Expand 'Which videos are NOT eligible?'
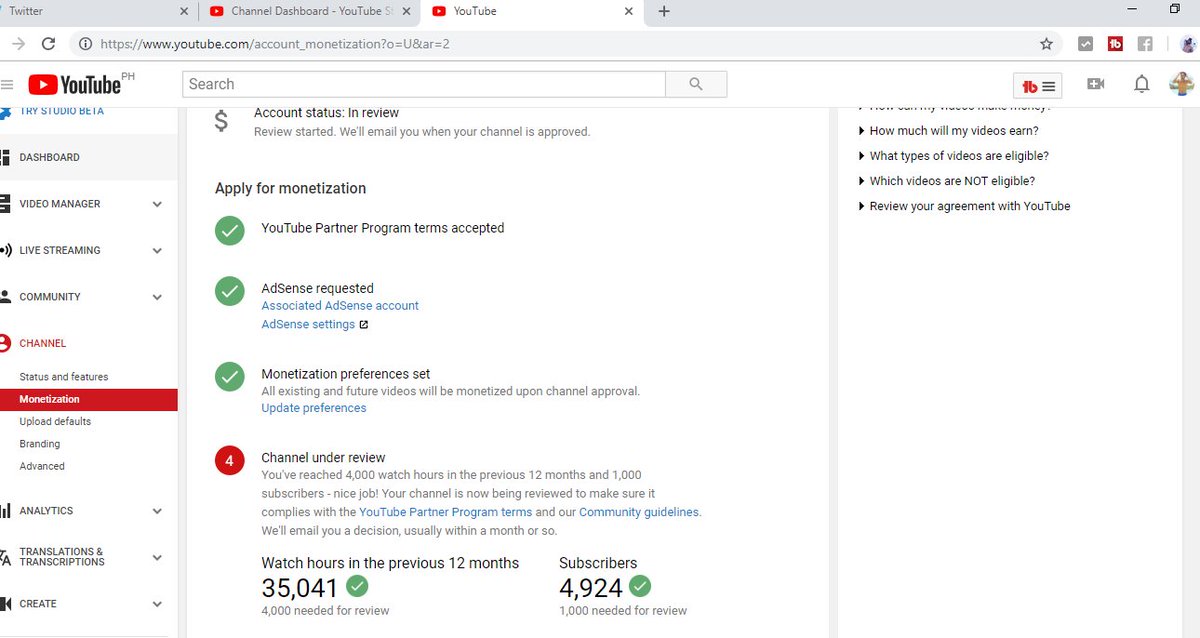 946,181
